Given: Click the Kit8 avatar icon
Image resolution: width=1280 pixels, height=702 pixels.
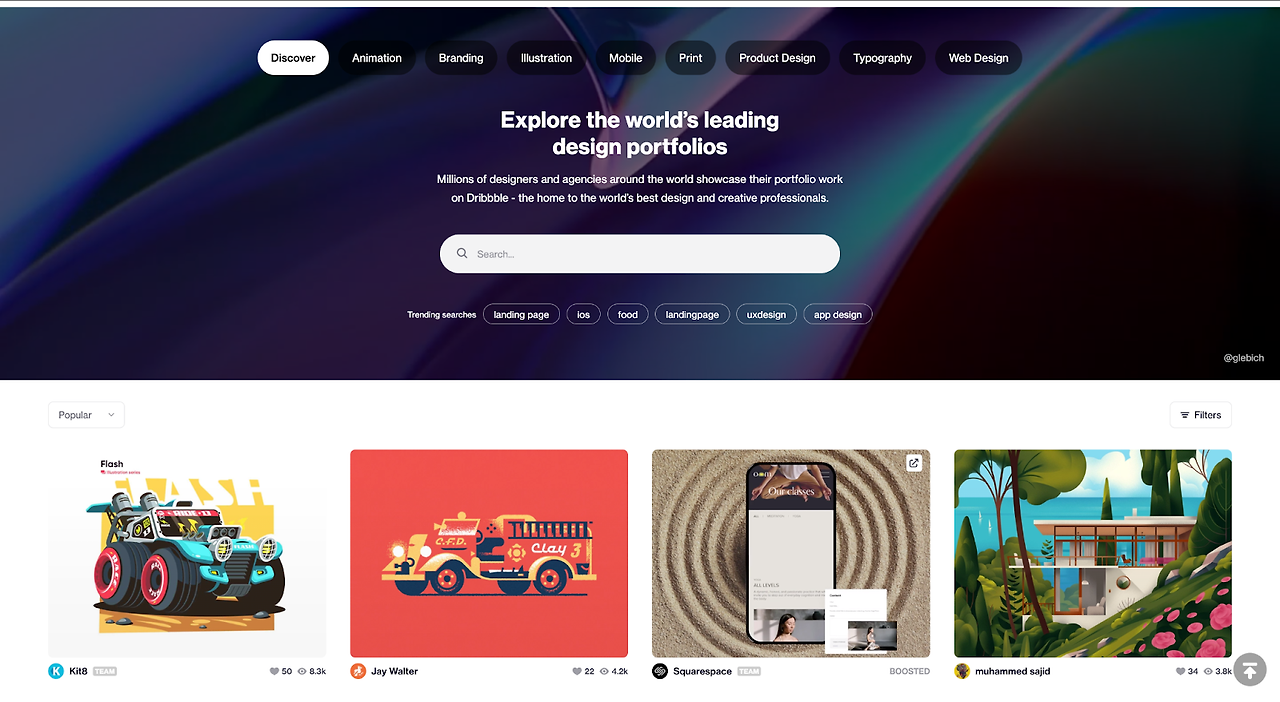Looking at the screenshot, I should [56, 671].
